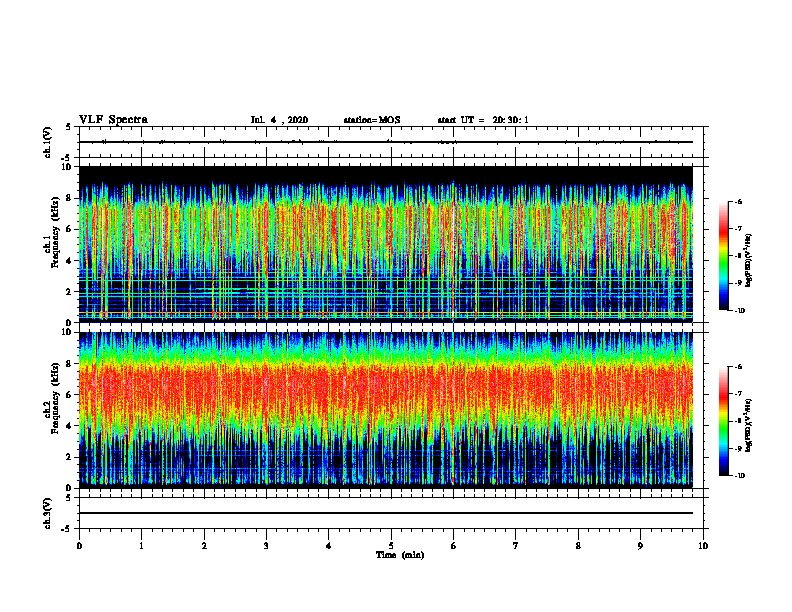792x612 pixels.
Task: Click the ch.3 voltage waveform trace
Action: pos(386,513)
